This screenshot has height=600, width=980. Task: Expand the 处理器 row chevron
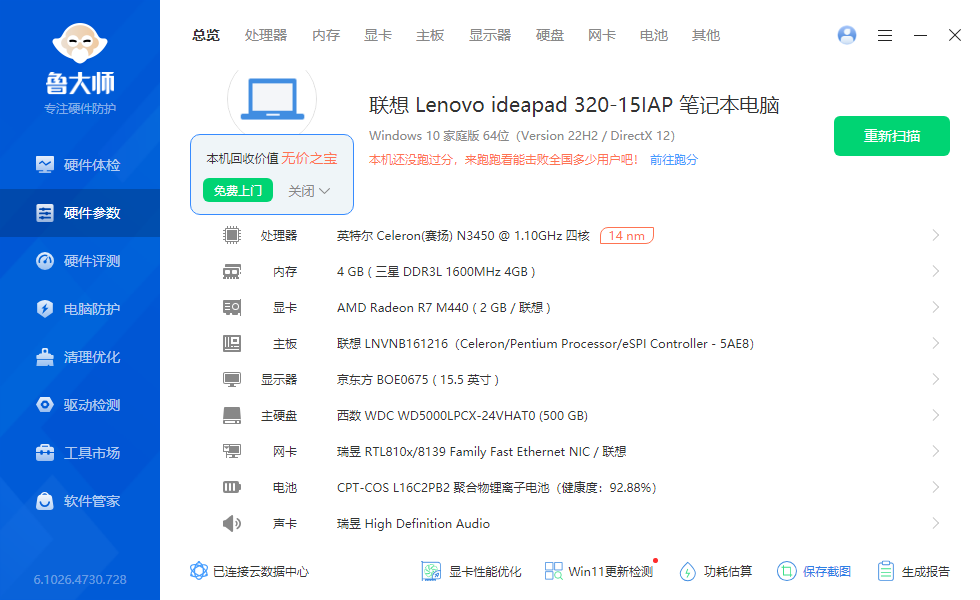click(x=936, y=236)
